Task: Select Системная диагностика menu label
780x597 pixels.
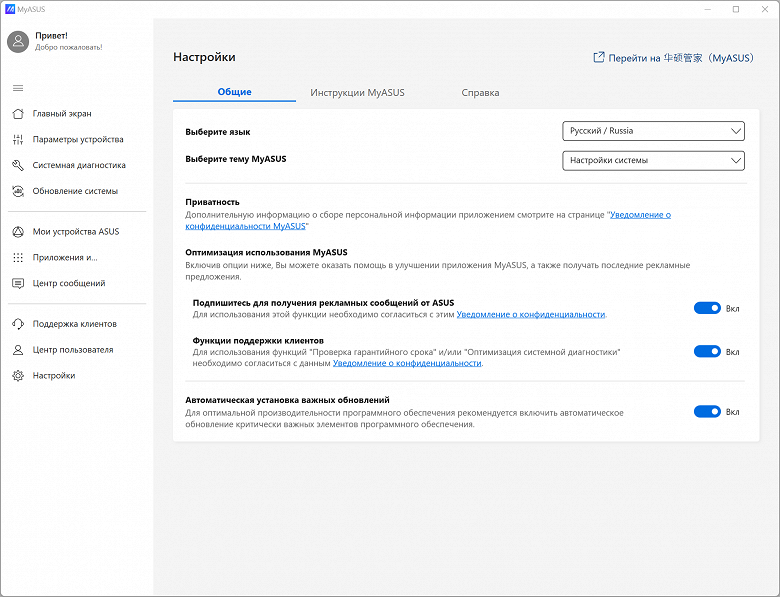Action: pyautogui.click(x=79, y=165)
